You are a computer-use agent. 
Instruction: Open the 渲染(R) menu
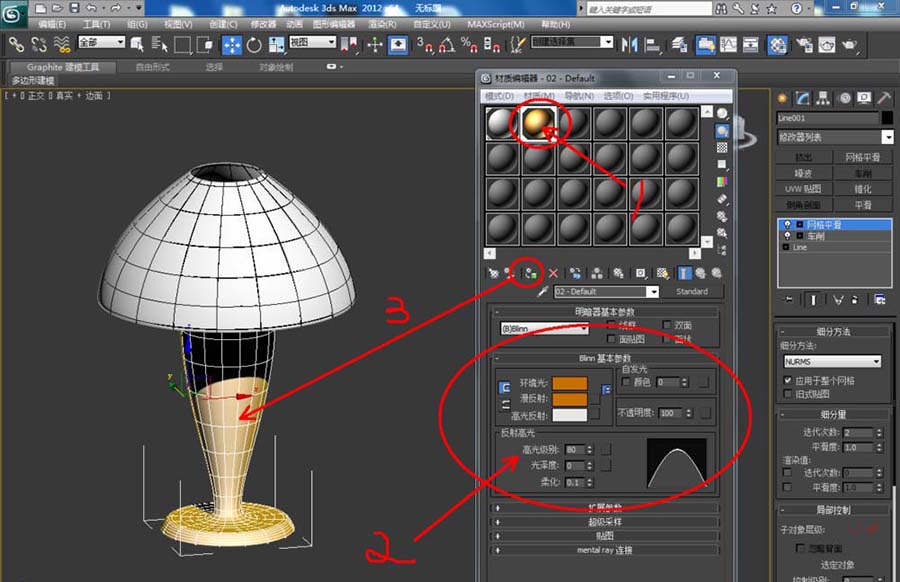(x=382, y=24)
